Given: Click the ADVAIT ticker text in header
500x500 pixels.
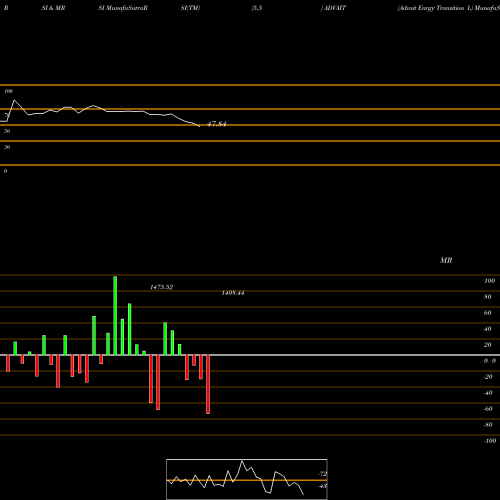Looking at the screenshot, I should pyautogui.click(x=335, y=8).
